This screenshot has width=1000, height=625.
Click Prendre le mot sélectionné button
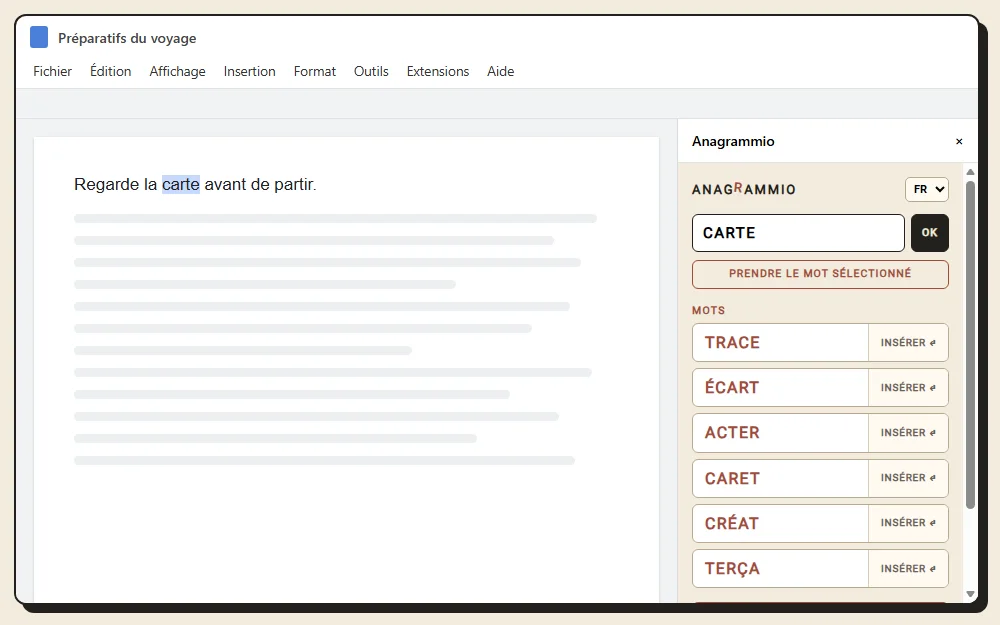(x=820, y=274)
